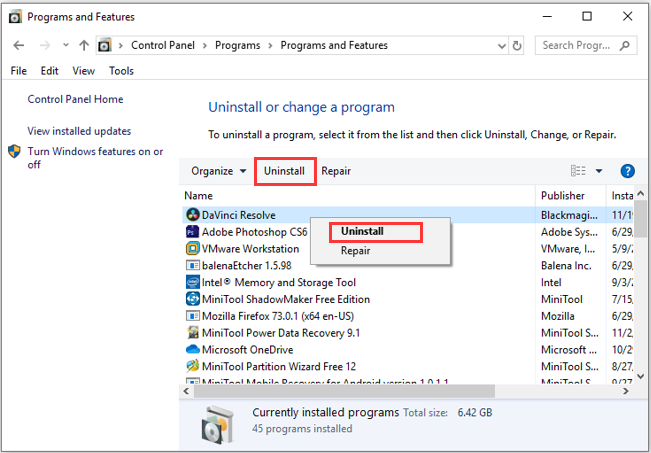
Task: Open the File menu
Action: (x=19, y=71)
